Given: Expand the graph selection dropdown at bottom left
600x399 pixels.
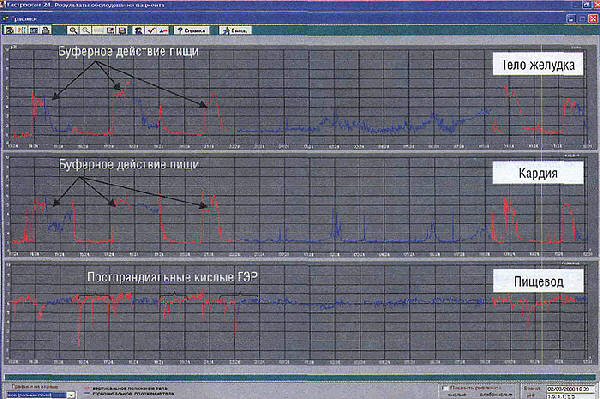Looking at the screenshot, I should tap(71, 395).
